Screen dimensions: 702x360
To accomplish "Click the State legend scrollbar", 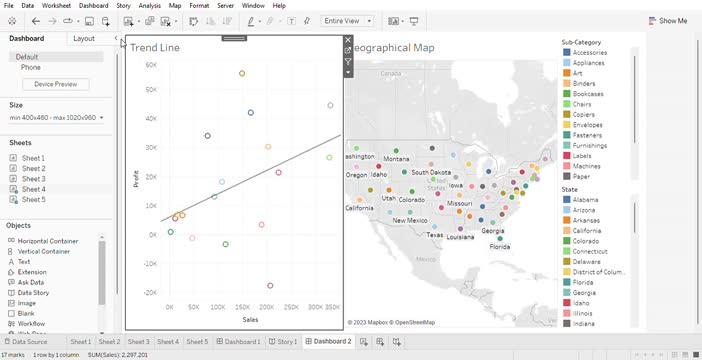I will coord(635,217).
